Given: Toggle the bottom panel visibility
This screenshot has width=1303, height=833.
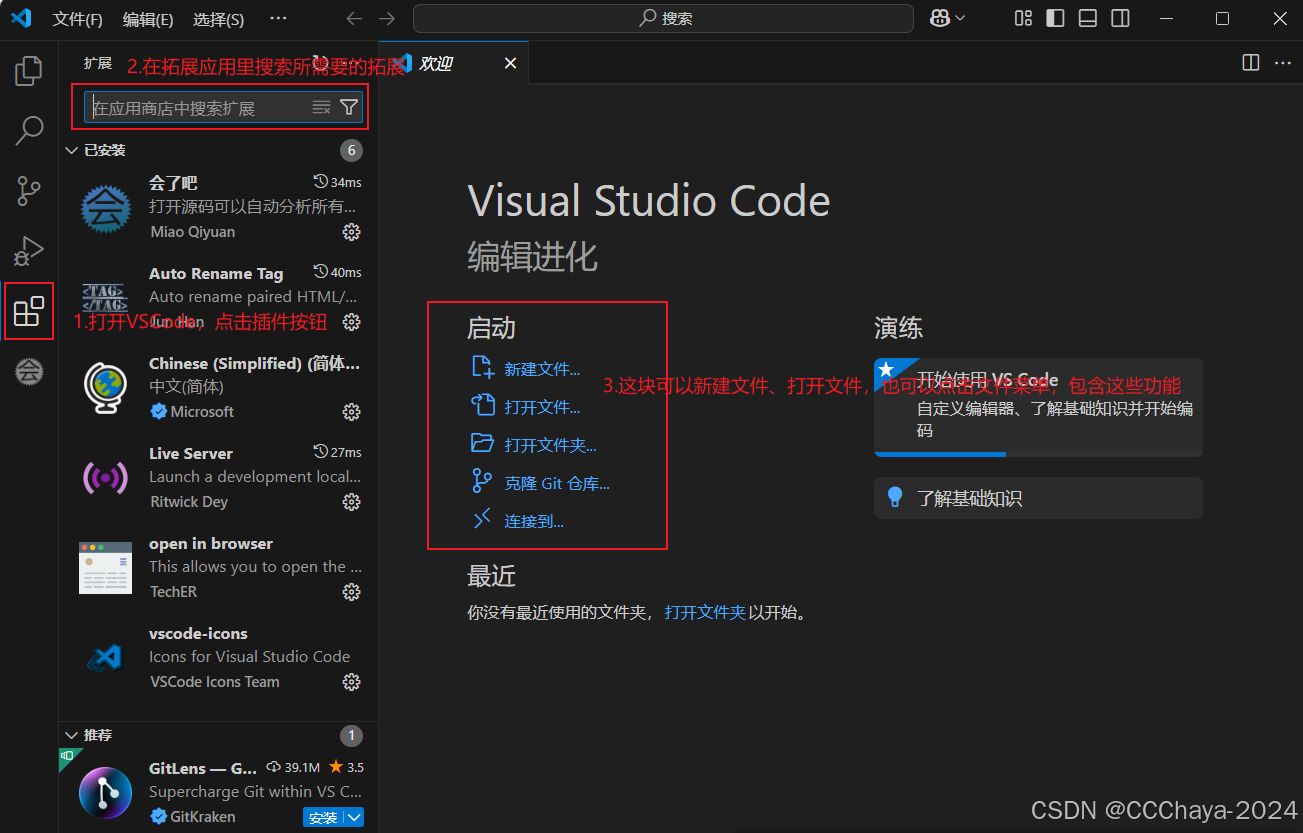Looking at the screenshot, I should click(x=1088, y=18).
